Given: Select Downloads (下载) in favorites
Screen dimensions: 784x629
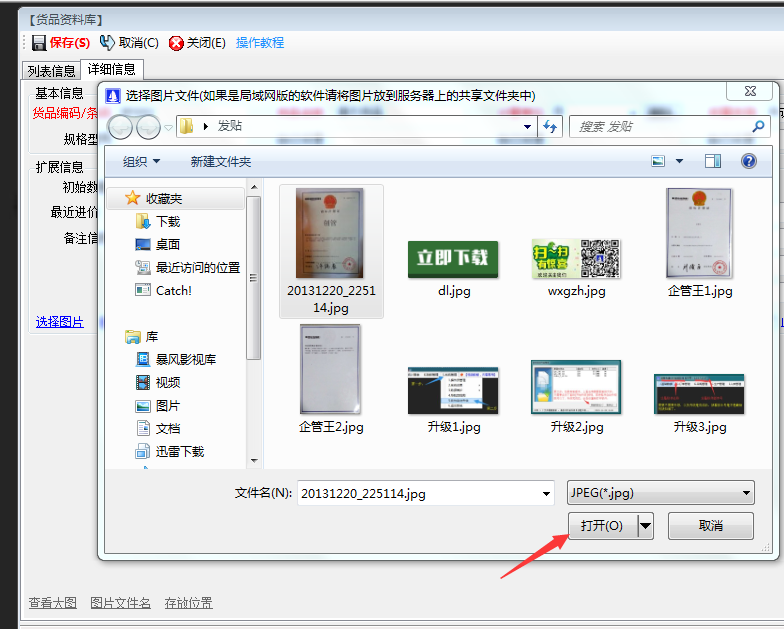Looking at the screenshot, I should [x=168, y=221].
